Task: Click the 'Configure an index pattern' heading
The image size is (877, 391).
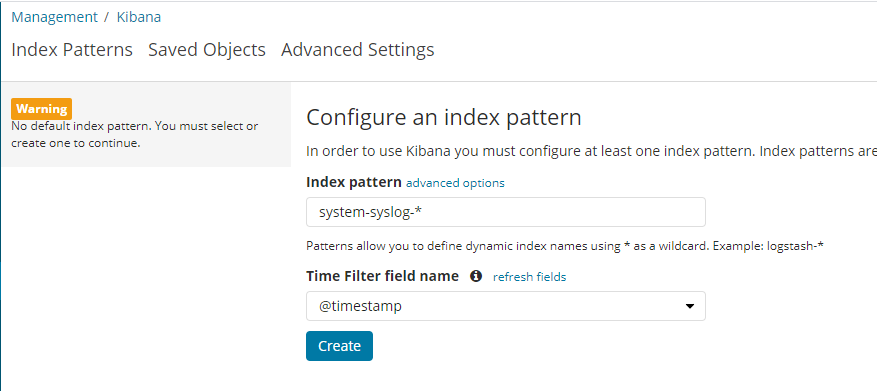Action: (x=444, y=117)
